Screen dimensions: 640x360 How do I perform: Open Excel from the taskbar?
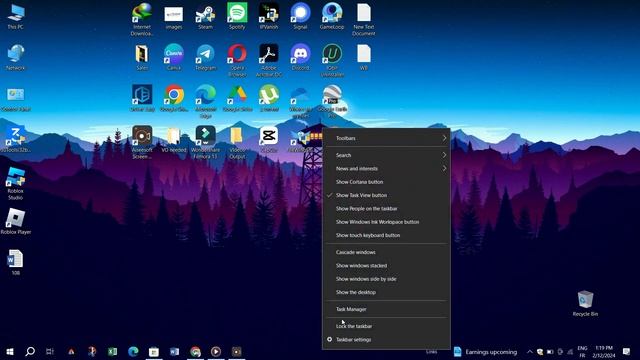coord(112,351)
